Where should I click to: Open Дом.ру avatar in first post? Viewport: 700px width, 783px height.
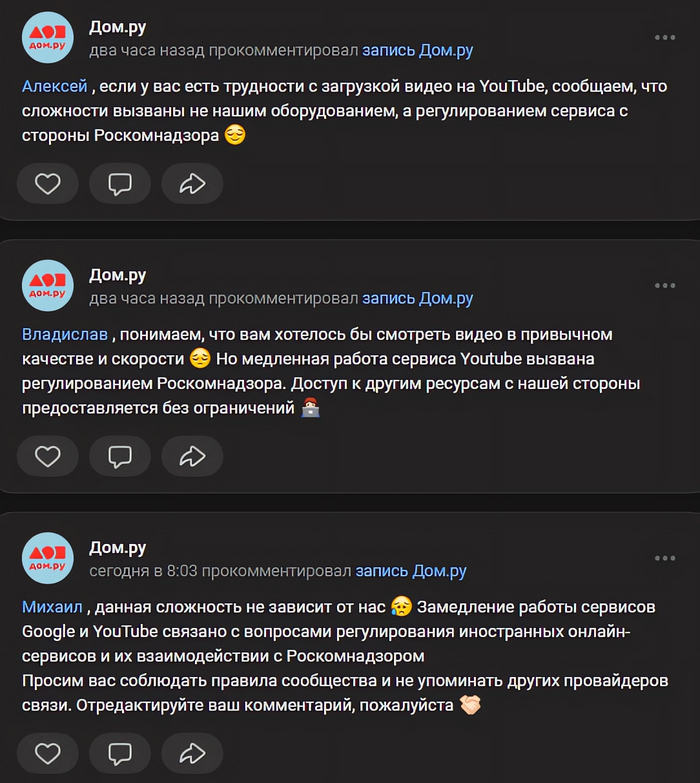coord(48,39)
